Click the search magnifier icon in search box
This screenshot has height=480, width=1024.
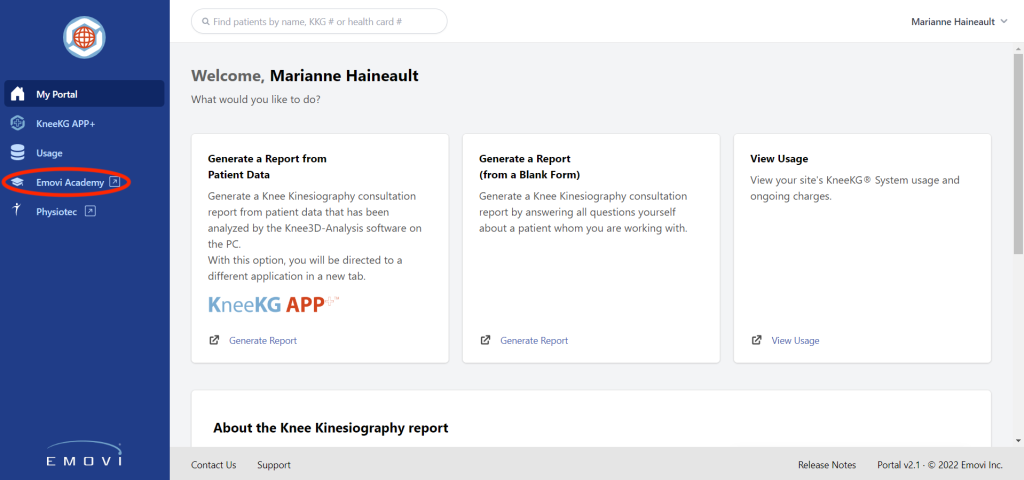click(x=206, y=22)
